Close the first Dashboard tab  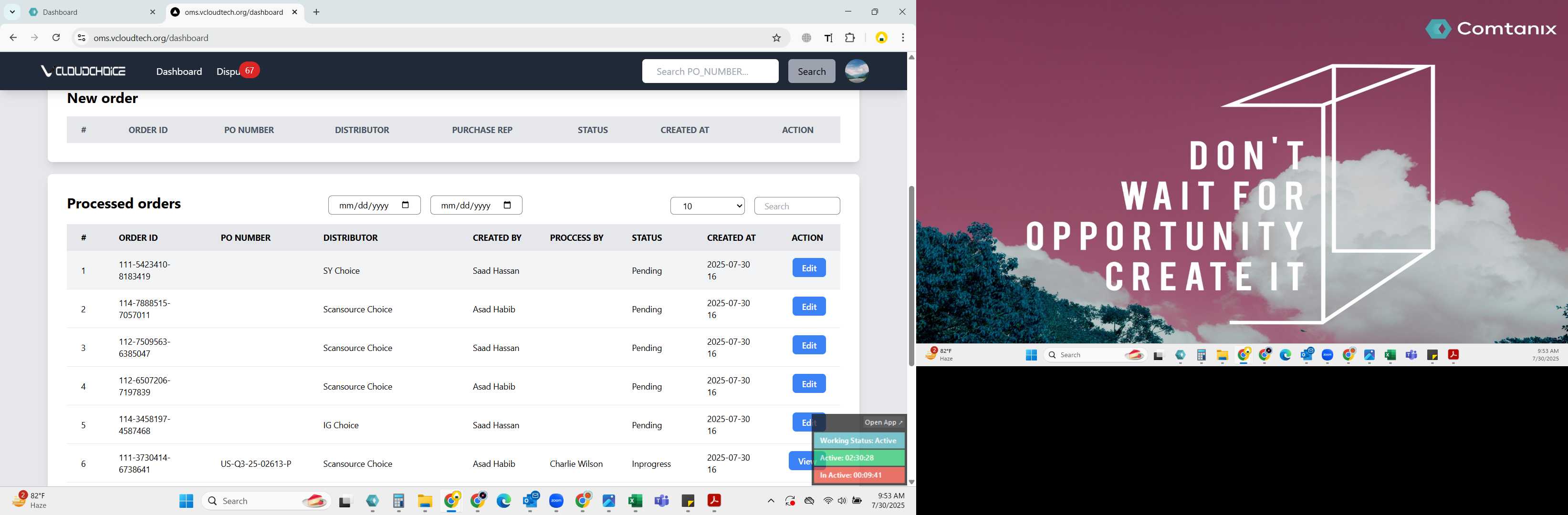coord(153,12)
